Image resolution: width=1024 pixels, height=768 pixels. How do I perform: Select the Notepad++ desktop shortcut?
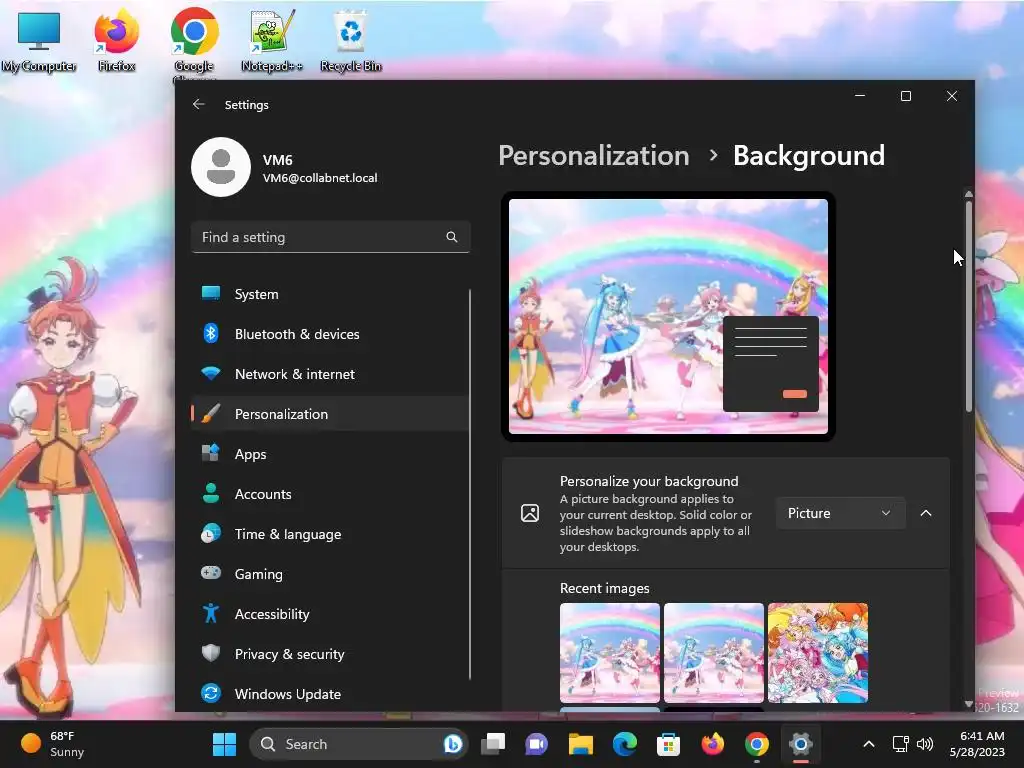click(x=272, y=42)
